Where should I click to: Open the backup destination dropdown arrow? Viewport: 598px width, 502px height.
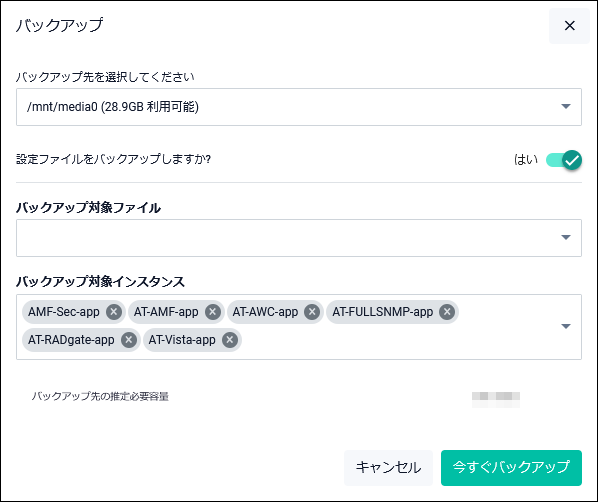pyautogui.click(x=566, y=106)
